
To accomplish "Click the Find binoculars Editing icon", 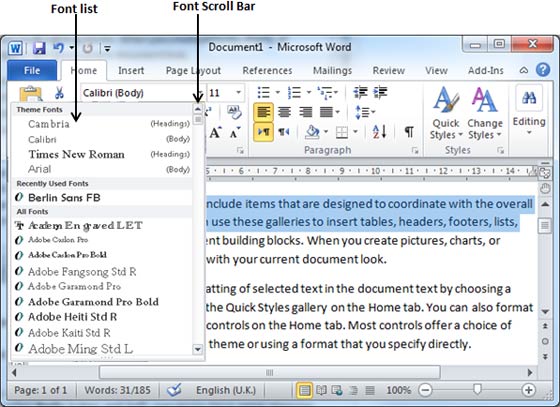I will tap(529, 98).
